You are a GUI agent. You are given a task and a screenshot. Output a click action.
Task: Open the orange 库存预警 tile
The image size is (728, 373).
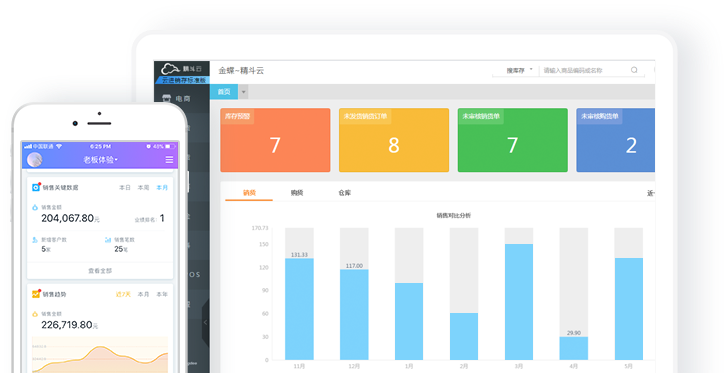(x=275, y=140)
